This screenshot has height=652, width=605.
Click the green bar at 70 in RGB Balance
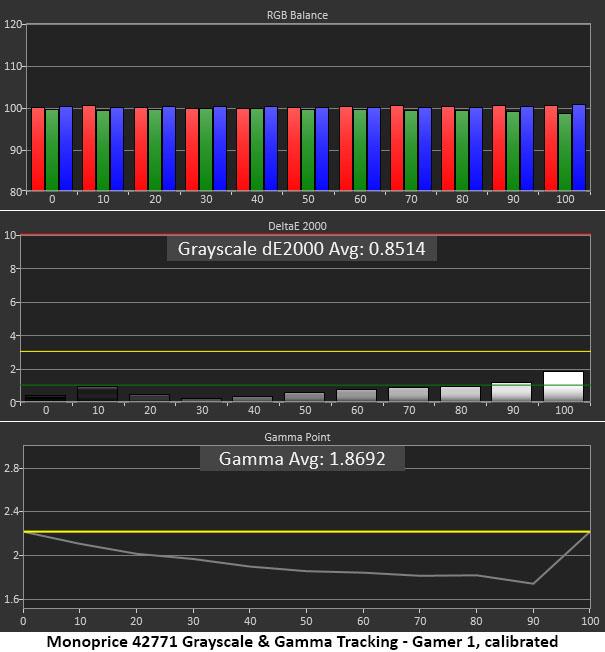click(x=411, y=150)
